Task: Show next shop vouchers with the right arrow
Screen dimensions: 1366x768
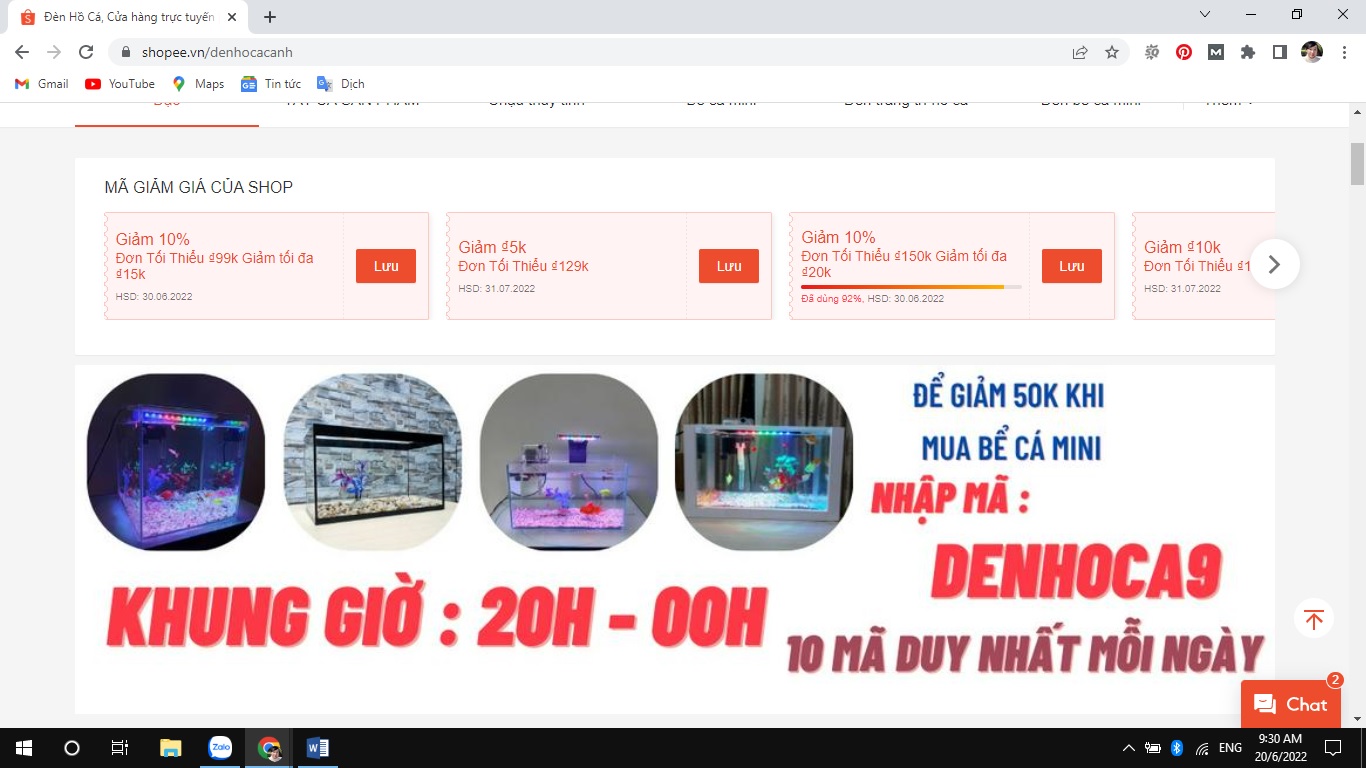Action: pos(1274,265)
